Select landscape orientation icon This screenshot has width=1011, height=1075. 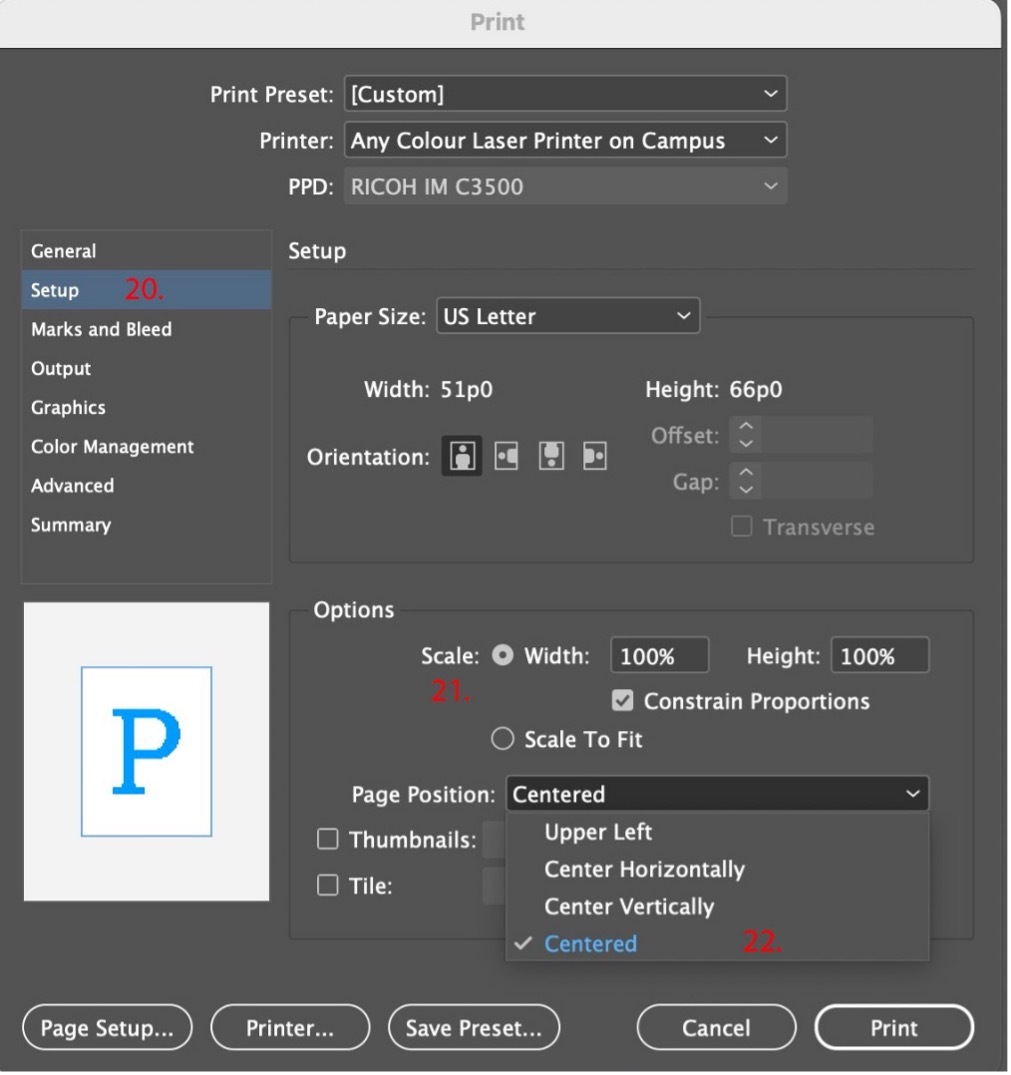pos(507,457)
